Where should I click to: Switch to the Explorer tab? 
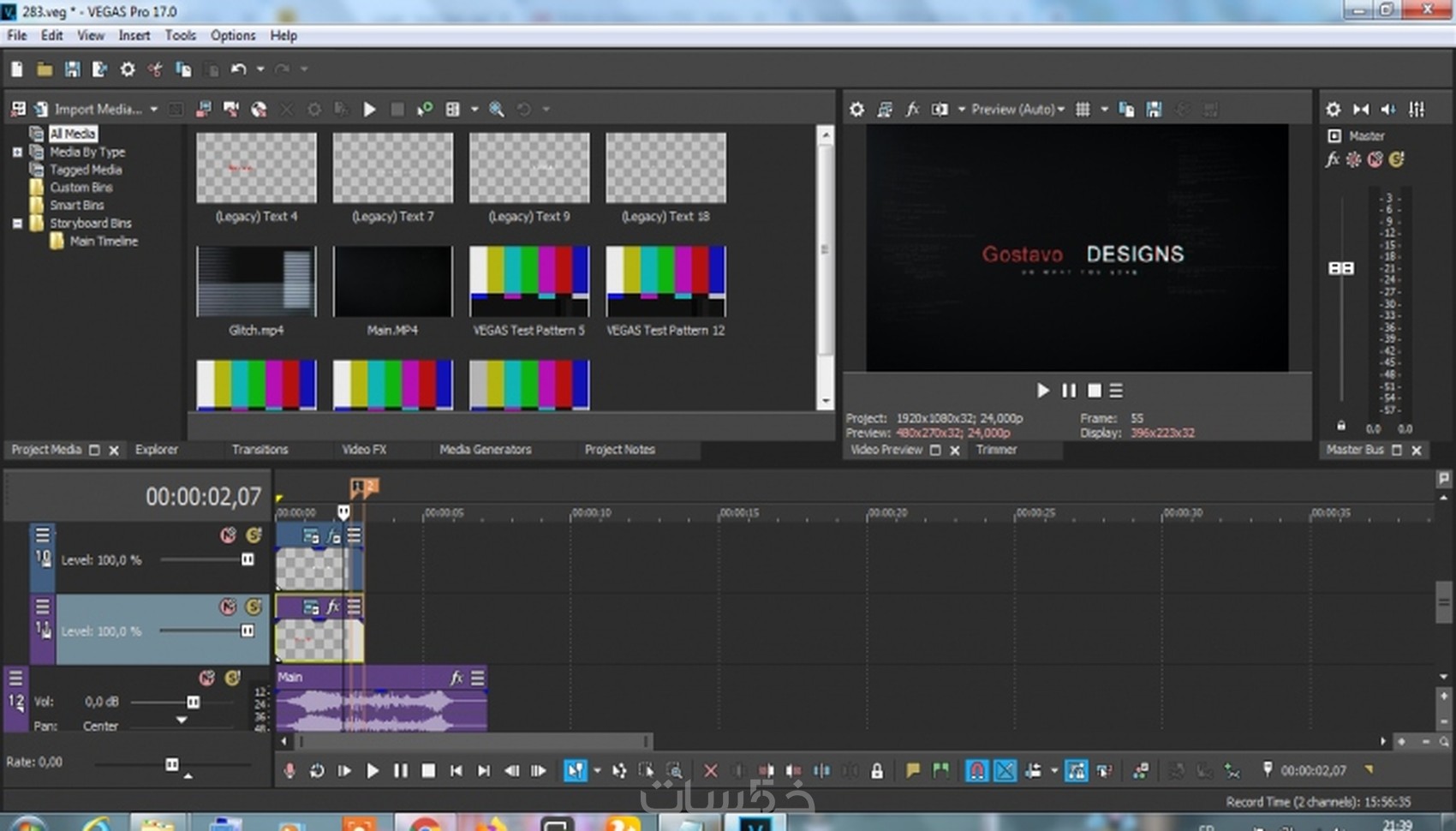pyautogui.click(x=157, y=449)
